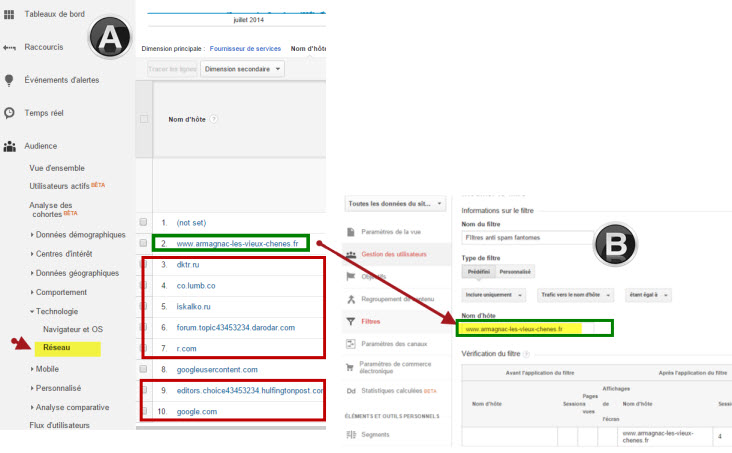Click the Nom du filtre input field

[528, 238]
